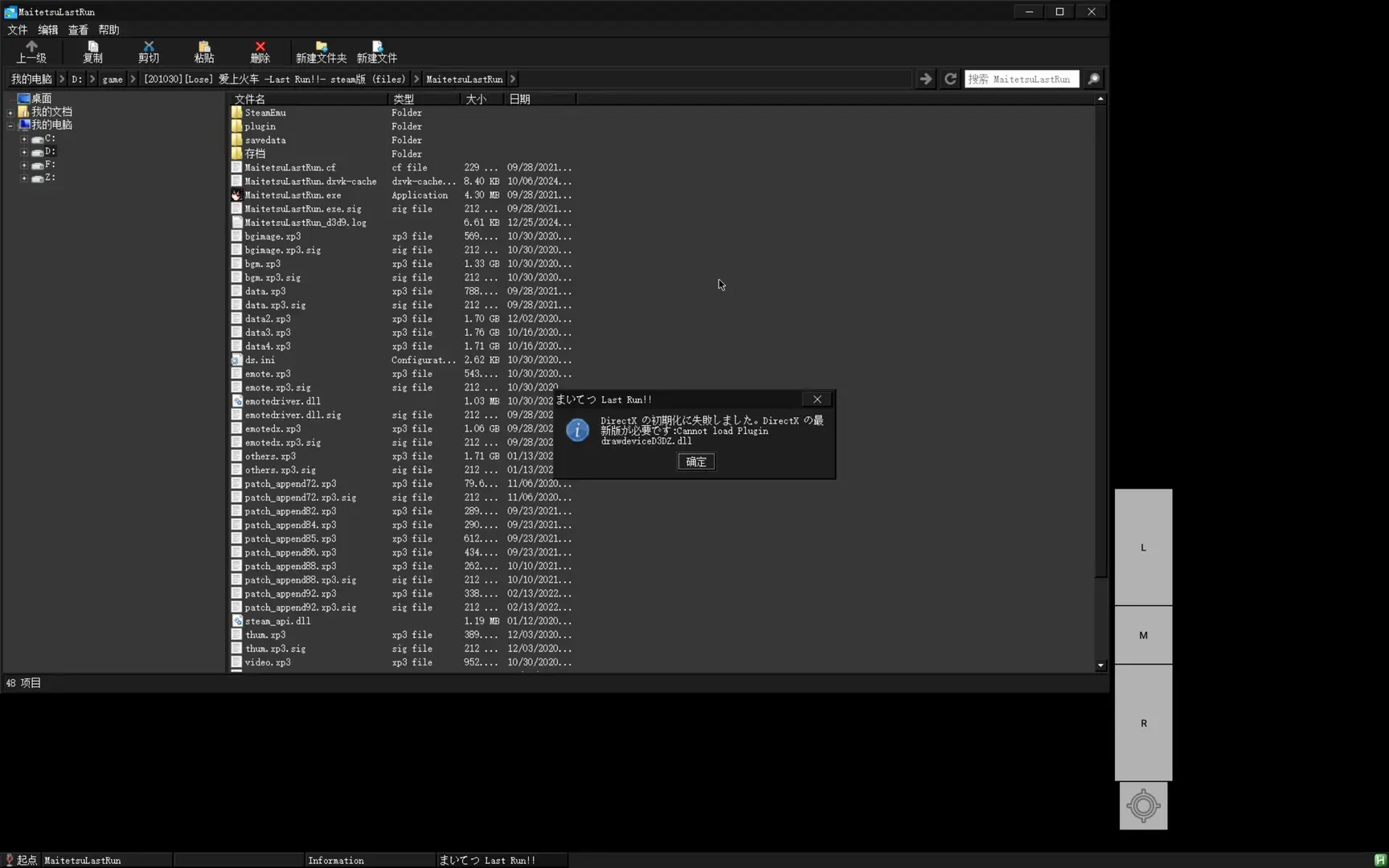The height and width of the screenshot is (868, 1389).
Task: Open the 帮助 menu
Action: [x=109, y=30]
